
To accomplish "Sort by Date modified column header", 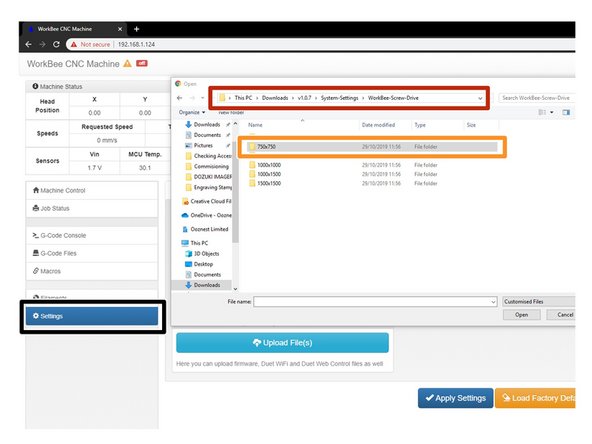I will (x=378, y=125).
